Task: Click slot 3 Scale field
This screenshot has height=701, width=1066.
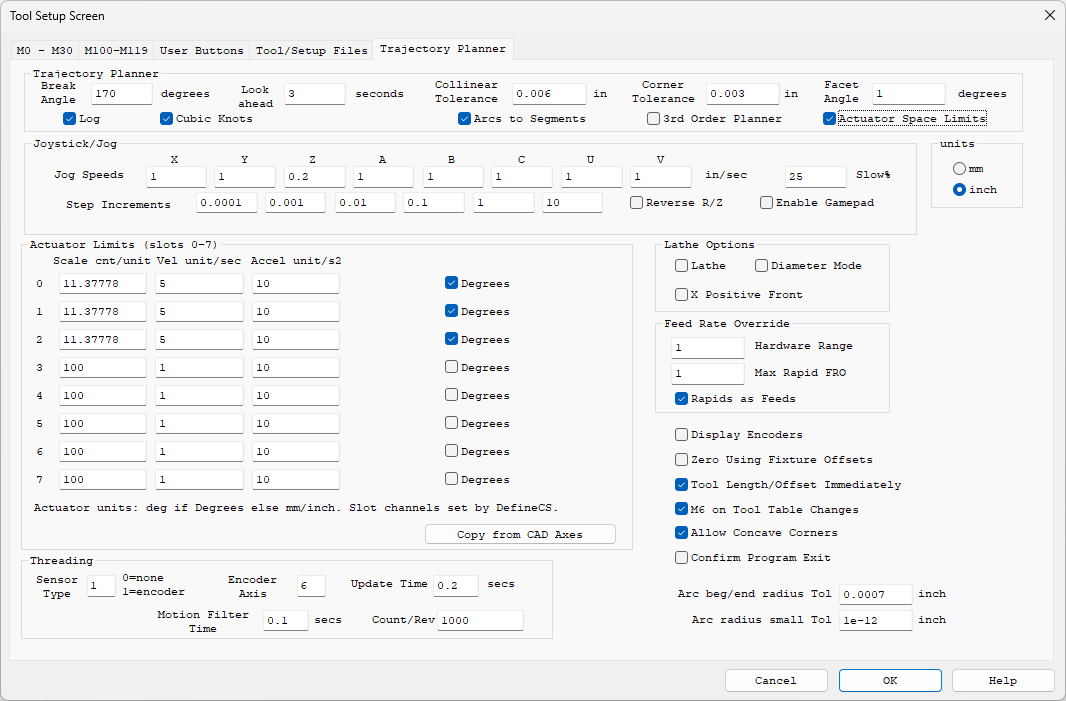Action: click(103, 368)
